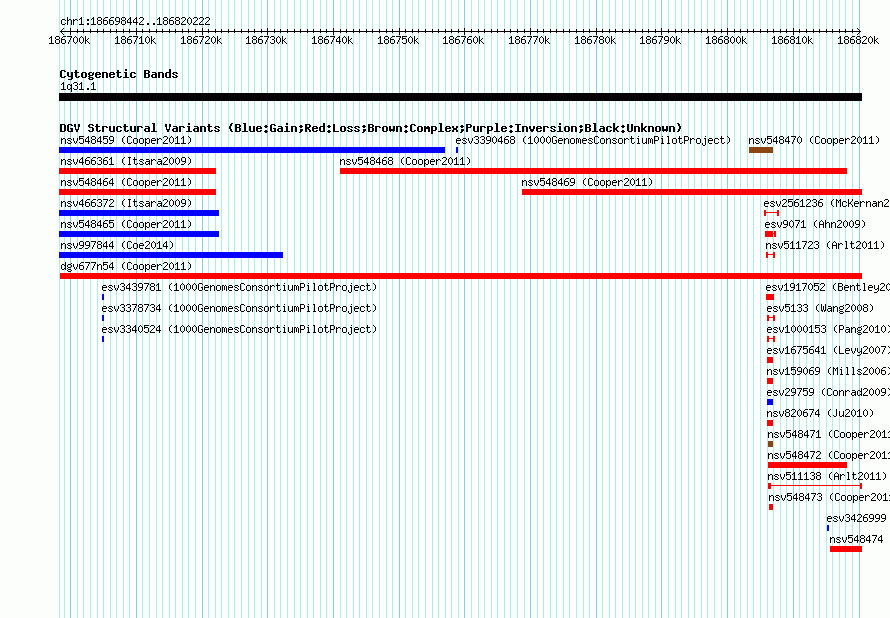890x618 pixels.
Task: Click the 186760k ruler position
Action: click(x=463, y=40)
